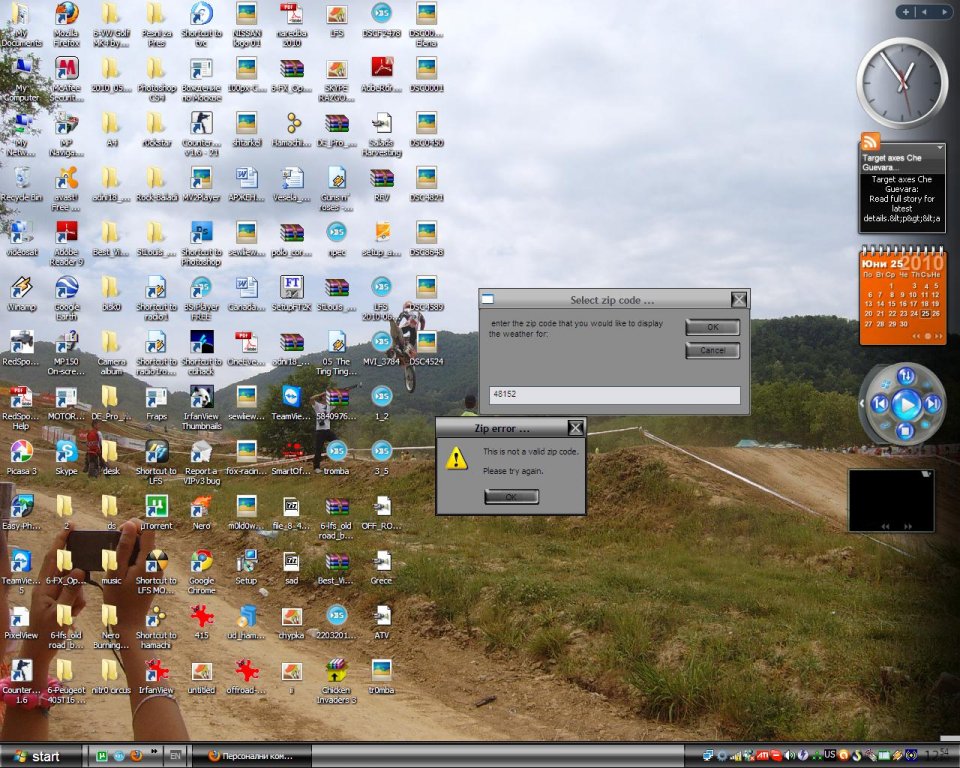Expand the quick launch overflow chevron
This screenshot has height=768, width=960.
pos(154,750)
